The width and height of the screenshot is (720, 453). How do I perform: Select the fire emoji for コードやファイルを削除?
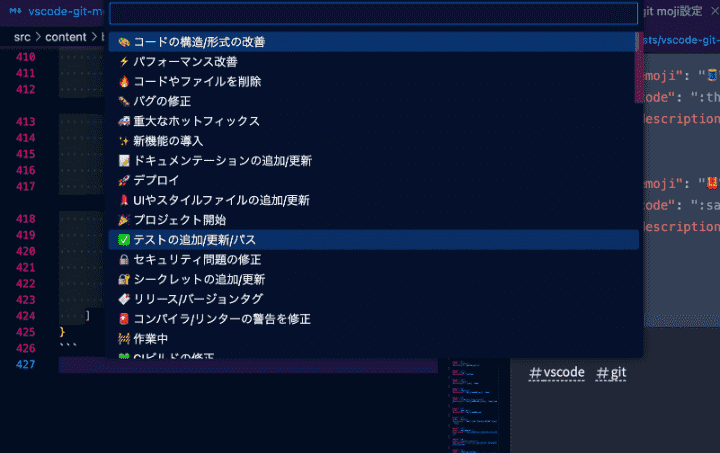pos(124,82)
